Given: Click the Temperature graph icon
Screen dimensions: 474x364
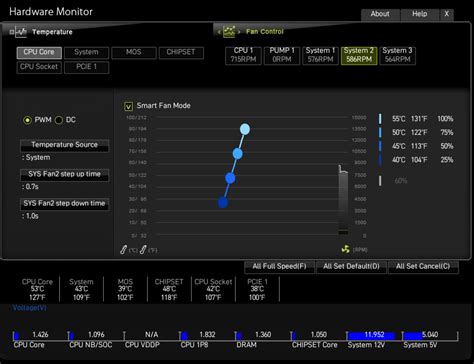Looking at the screenshot, I should click(19, 32).
